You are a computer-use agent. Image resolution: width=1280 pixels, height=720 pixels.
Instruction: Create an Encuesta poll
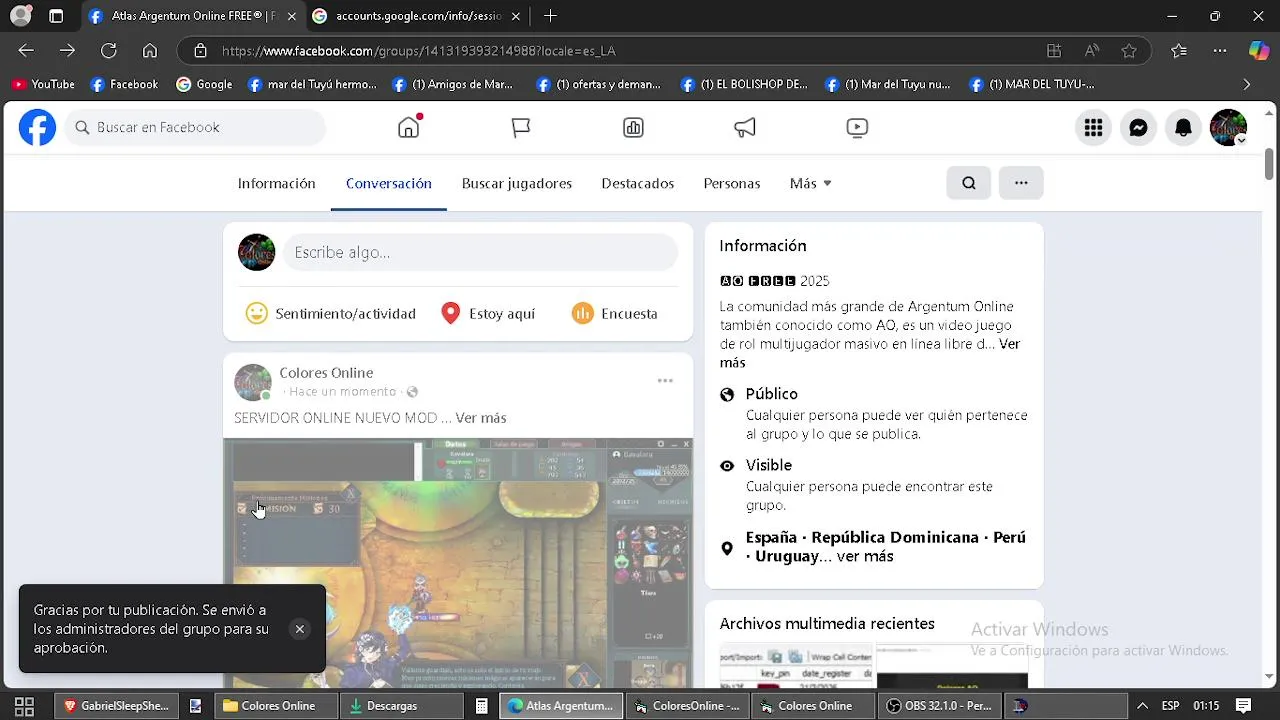coord(614,313)
